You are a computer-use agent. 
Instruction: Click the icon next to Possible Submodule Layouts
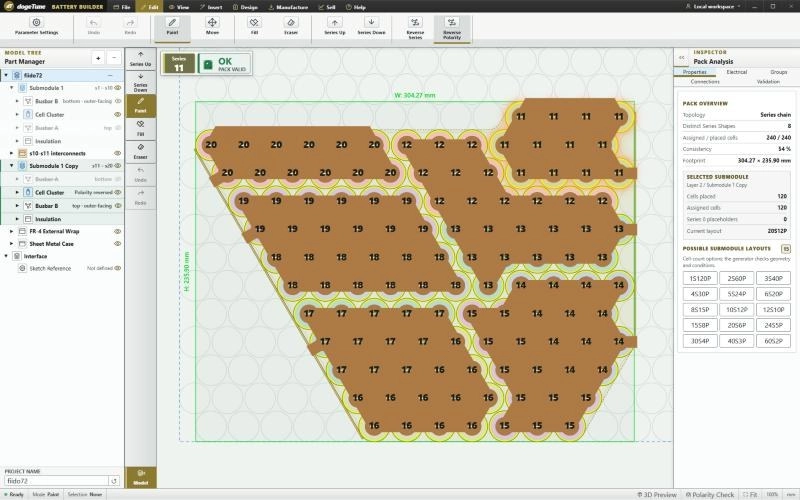[x=786, y=249]
